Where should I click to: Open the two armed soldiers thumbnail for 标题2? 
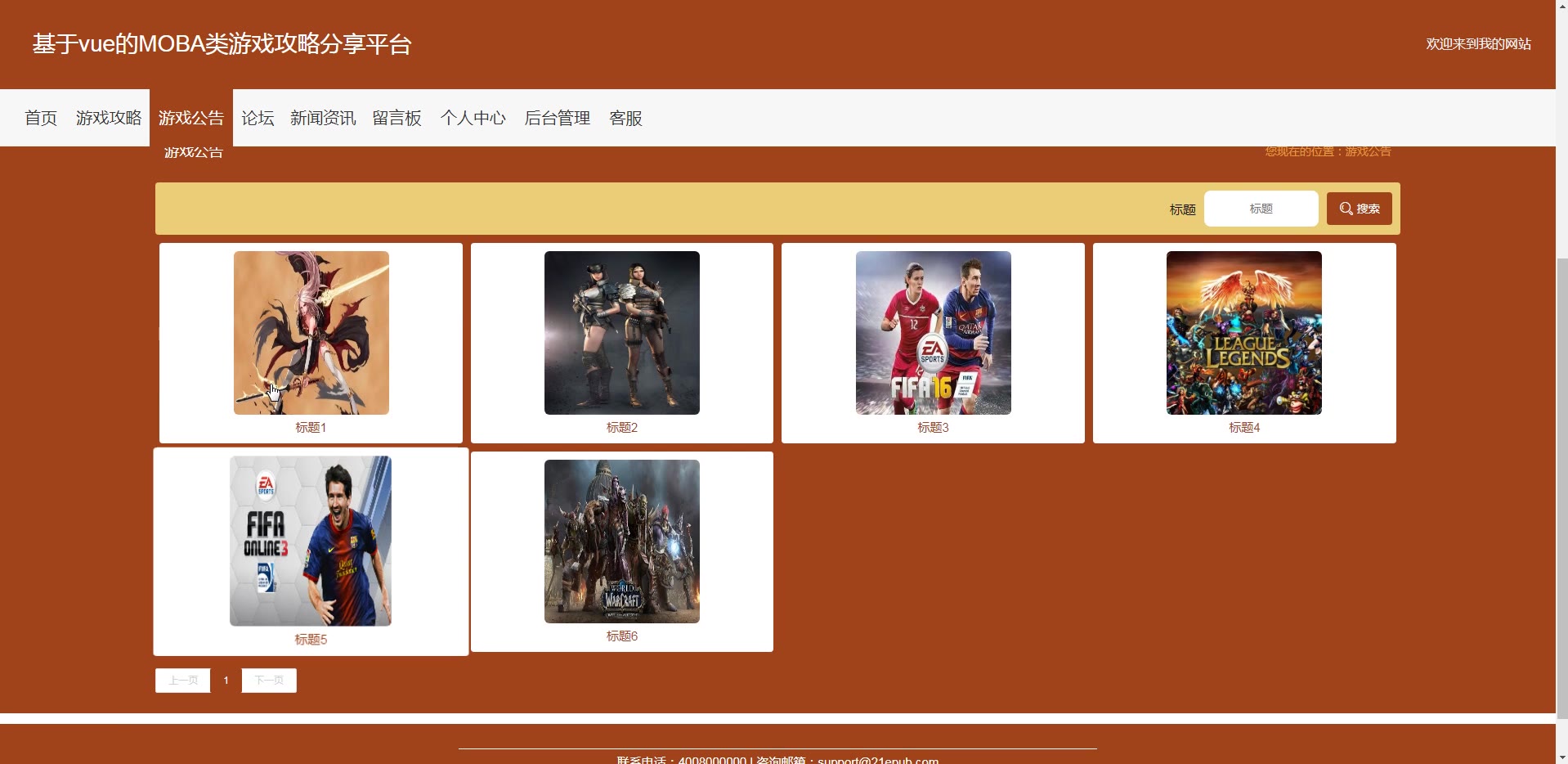622,333
